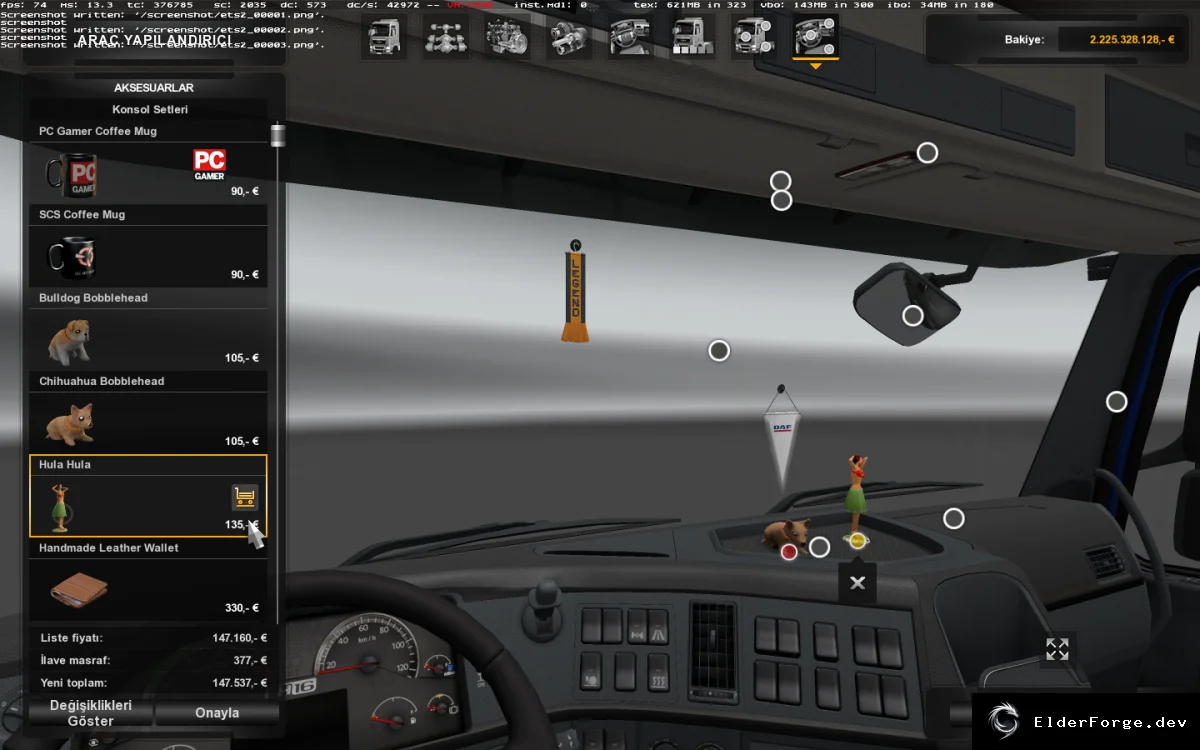Image resolution: width=1200 pixels, height=750 pixels.
Task: Confirm purchase with Onayla button
Action: click(217, 713)
